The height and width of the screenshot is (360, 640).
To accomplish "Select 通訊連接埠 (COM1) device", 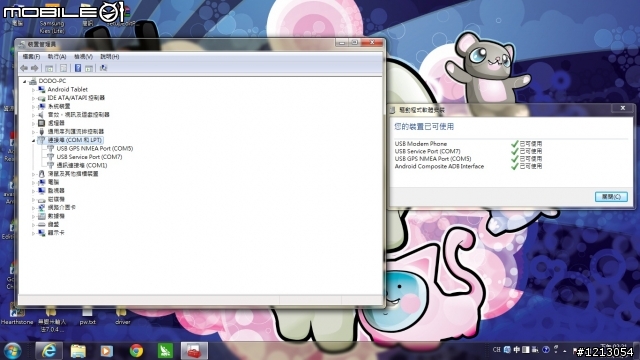I will coord(82,165).
